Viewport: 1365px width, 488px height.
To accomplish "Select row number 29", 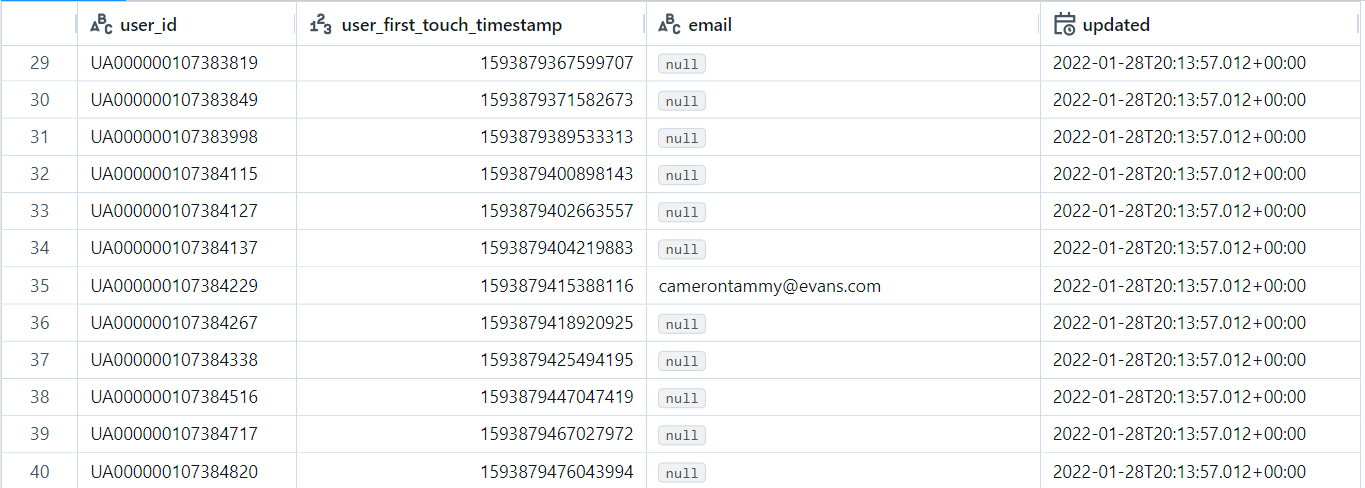I will (x=39, y=63).
